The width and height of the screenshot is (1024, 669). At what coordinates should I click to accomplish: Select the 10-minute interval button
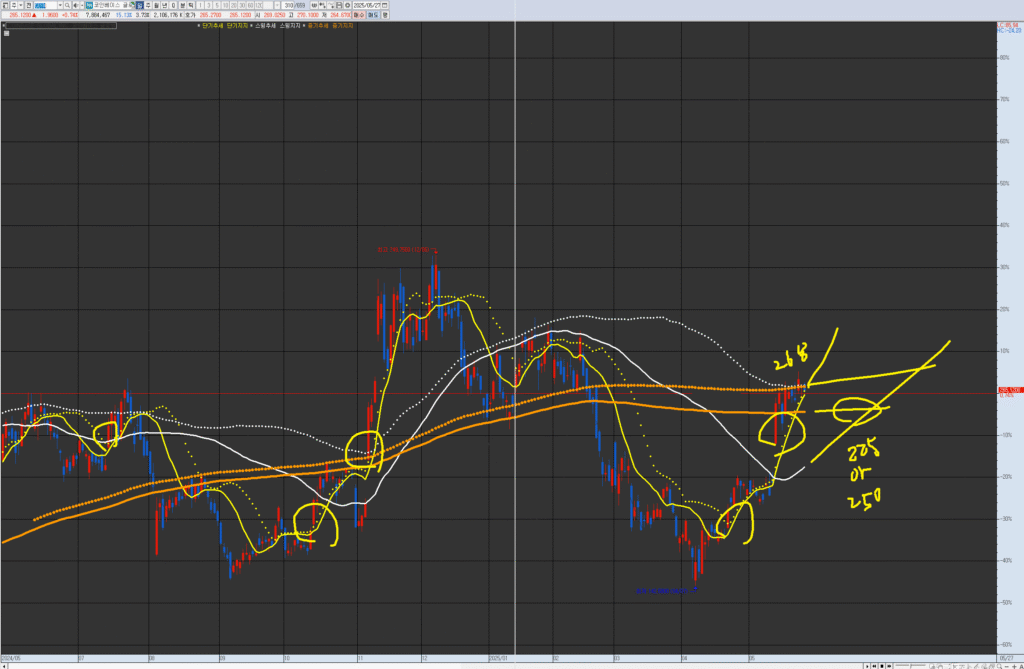(x=225, y=5)
